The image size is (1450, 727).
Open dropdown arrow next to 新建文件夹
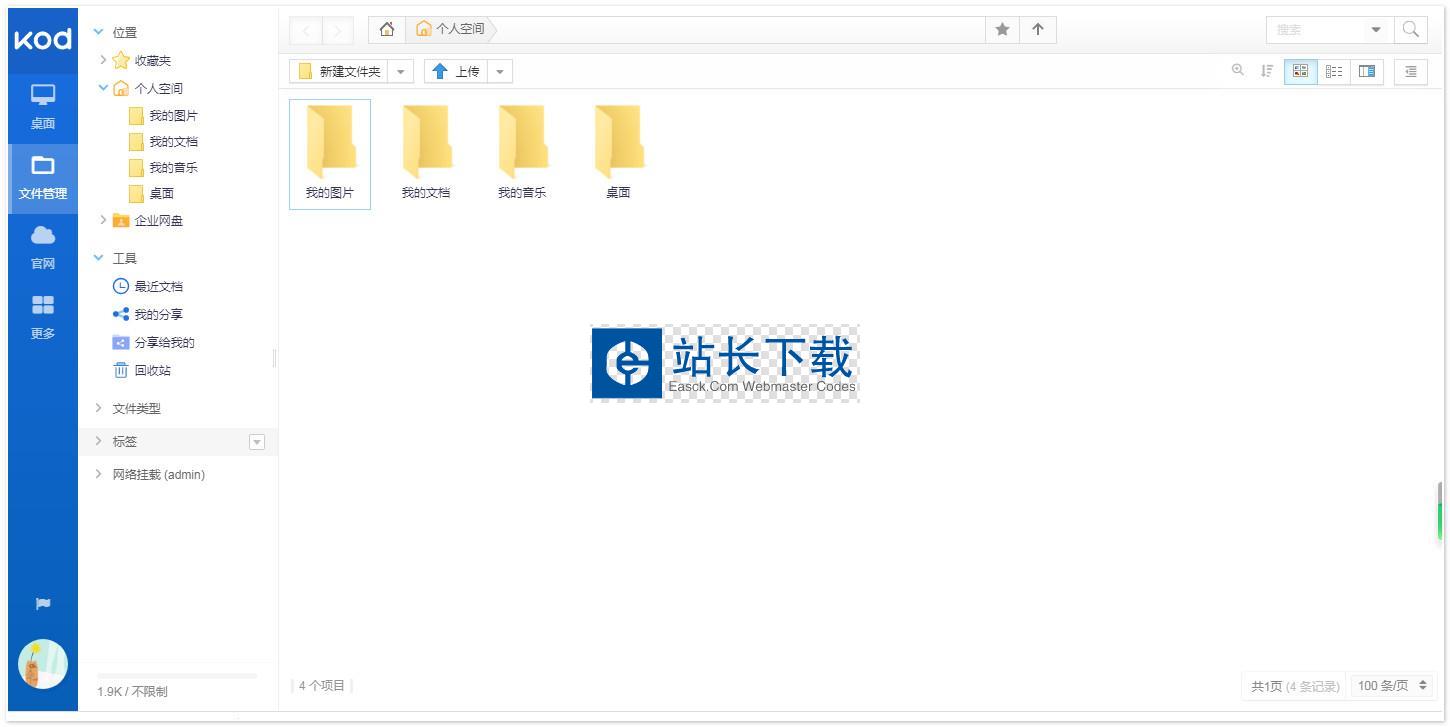coord(400,71)
